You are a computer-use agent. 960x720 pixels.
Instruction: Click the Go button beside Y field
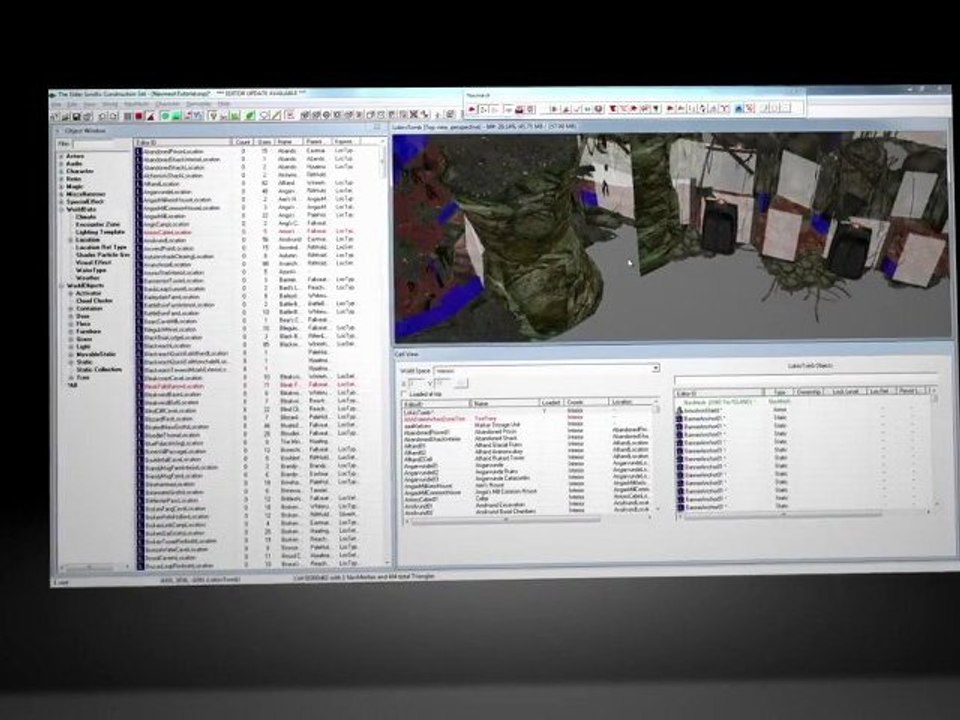[462, 383]
